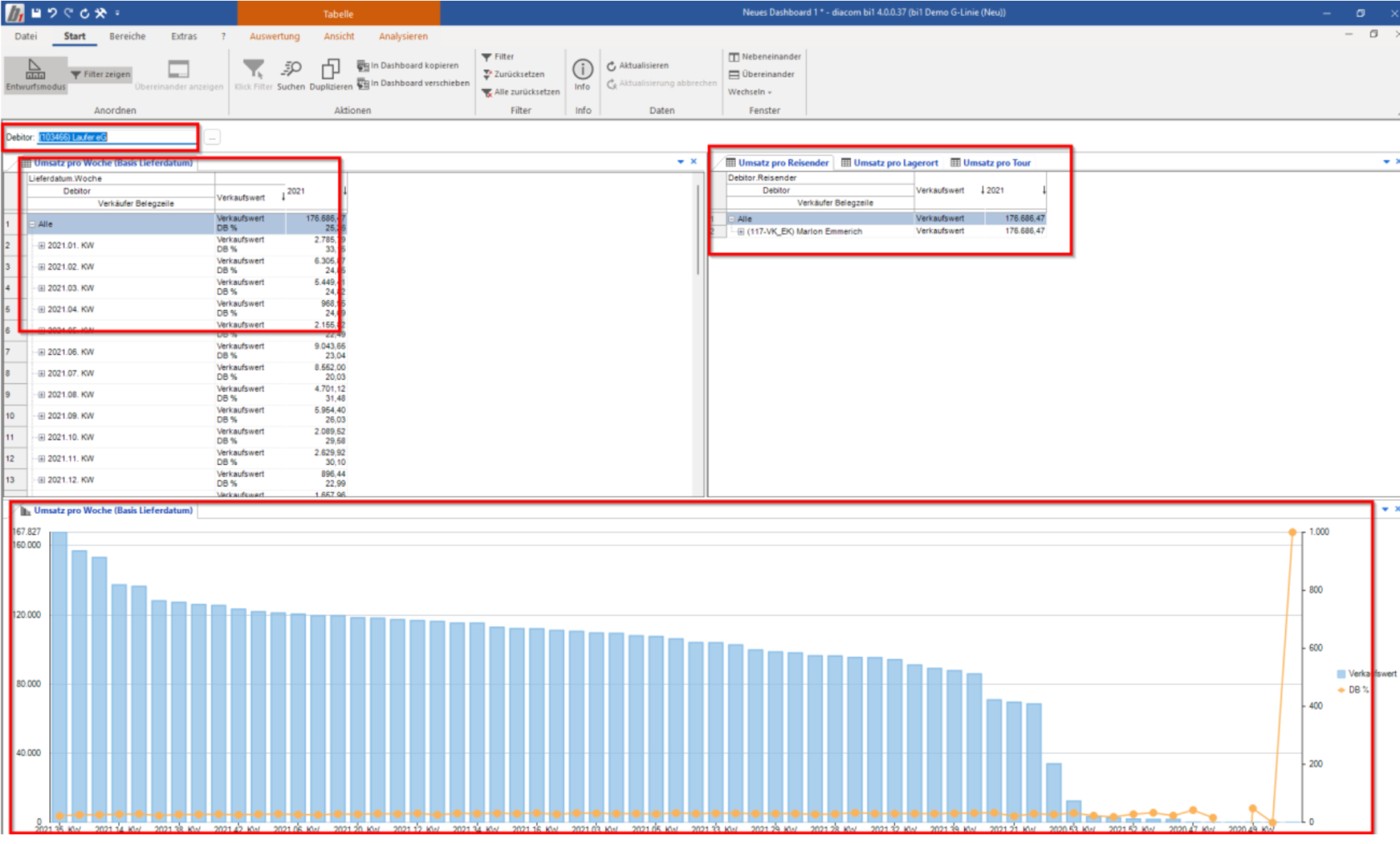1400x844 pixels.
Task: Open the weekly table panel dropdown arrow
Action: click(x=681, y=162)
